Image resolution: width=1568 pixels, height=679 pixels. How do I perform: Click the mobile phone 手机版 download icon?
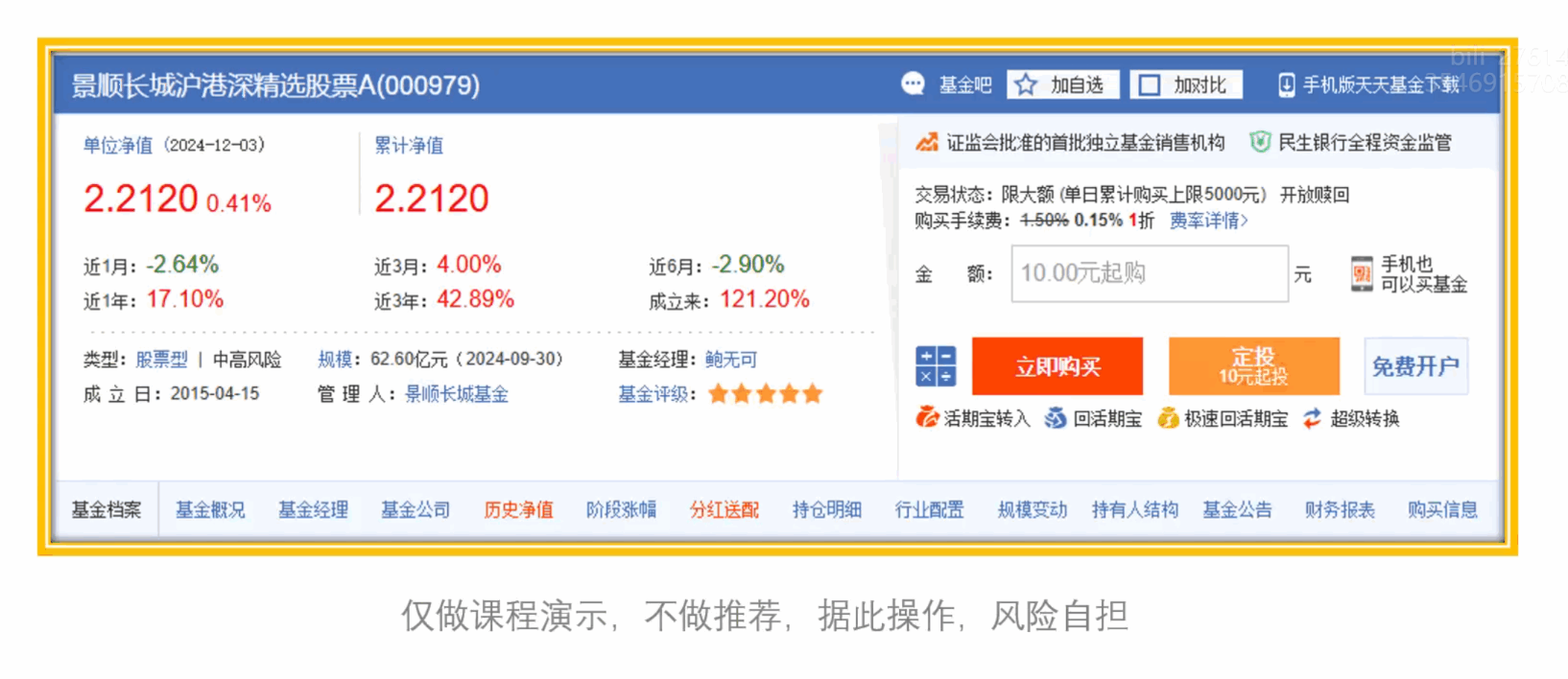click(1286, 85)
